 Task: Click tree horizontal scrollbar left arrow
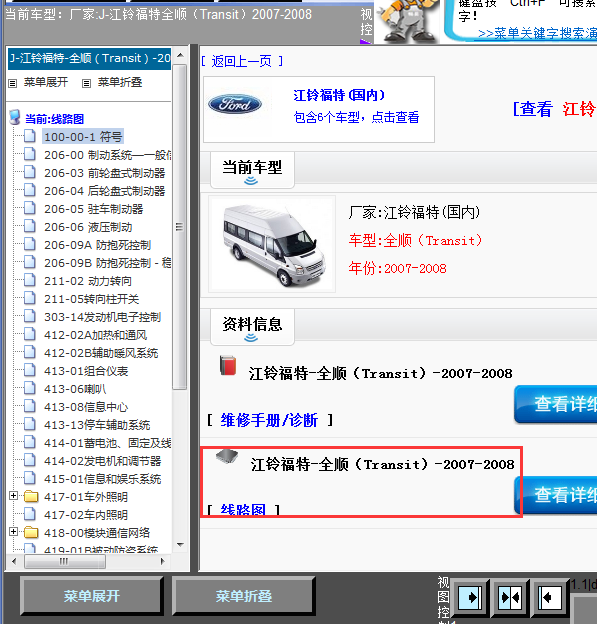click(x=15, y=562)
